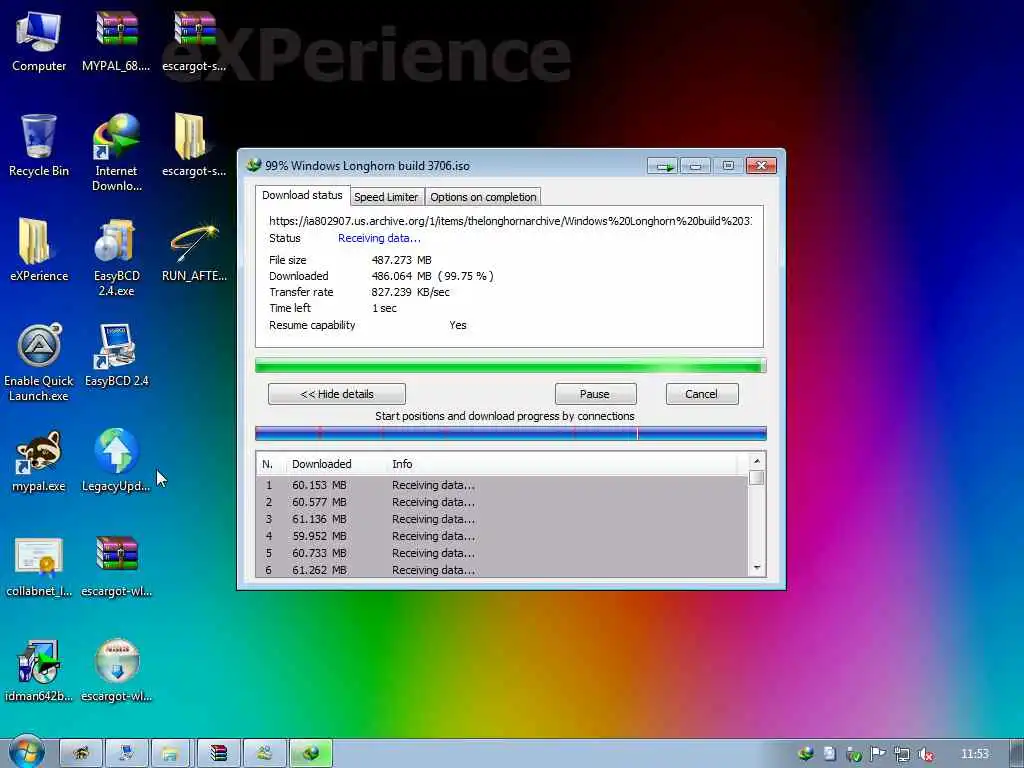The height and width of the screenshot is (768, 1024).
Task: Click the IDM globe icon in title bar
Action: (x=253, y=165)
